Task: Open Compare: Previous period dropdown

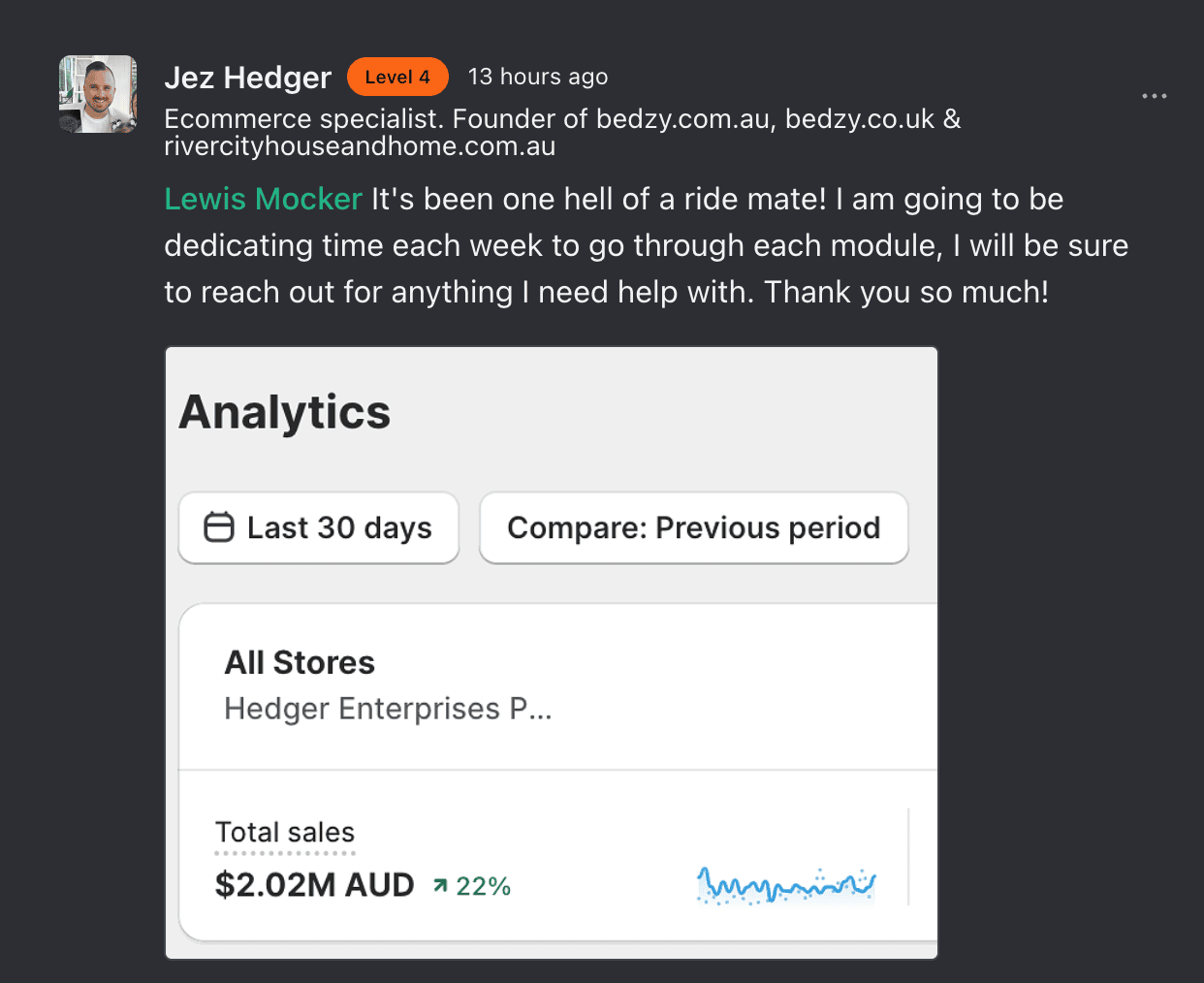Action: tap(694, 527)
